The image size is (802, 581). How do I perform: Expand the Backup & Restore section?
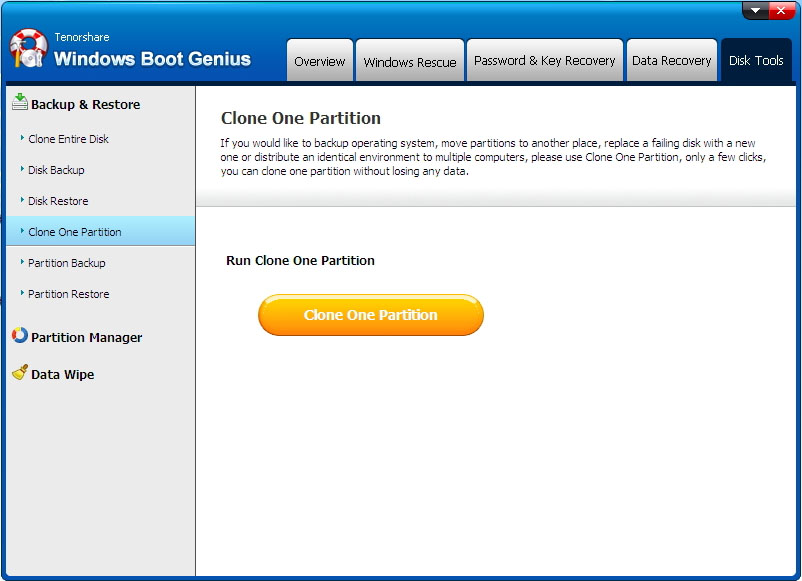pos(85,104)
